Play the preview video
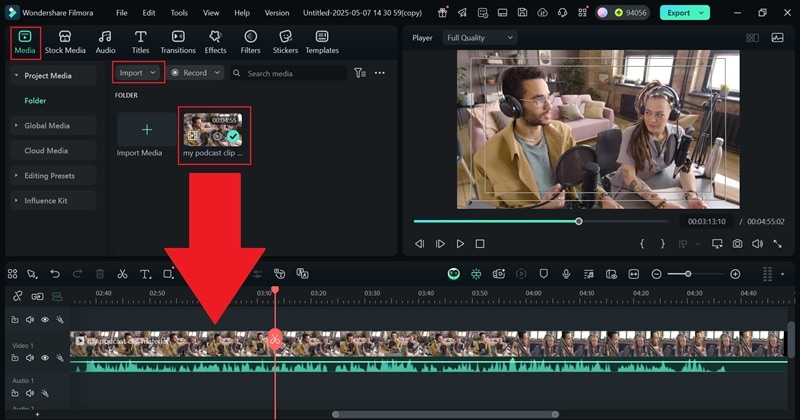 click(x=460, y=244)
